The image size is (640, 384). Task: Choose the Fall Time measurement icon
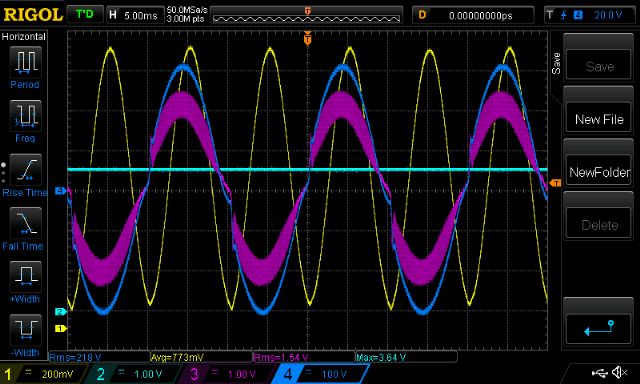click(x=25, y=223)
